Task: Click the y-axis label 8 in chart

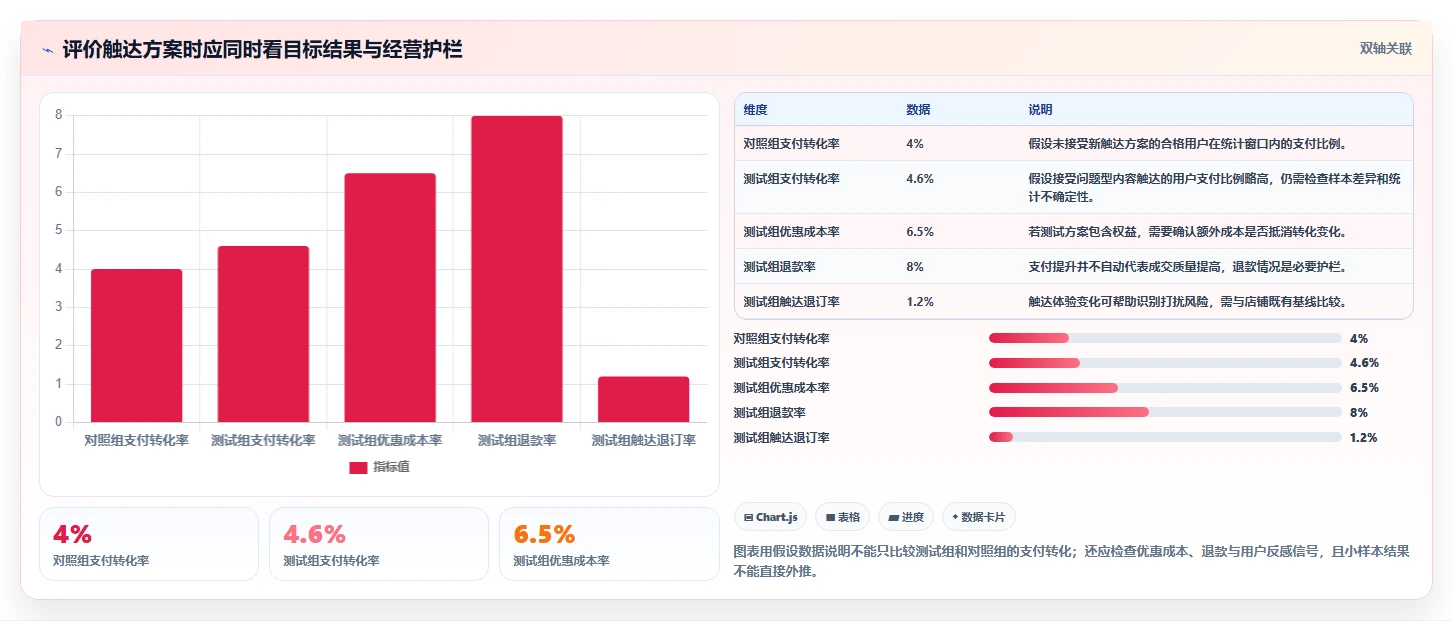Action: [x=59, y=115]
